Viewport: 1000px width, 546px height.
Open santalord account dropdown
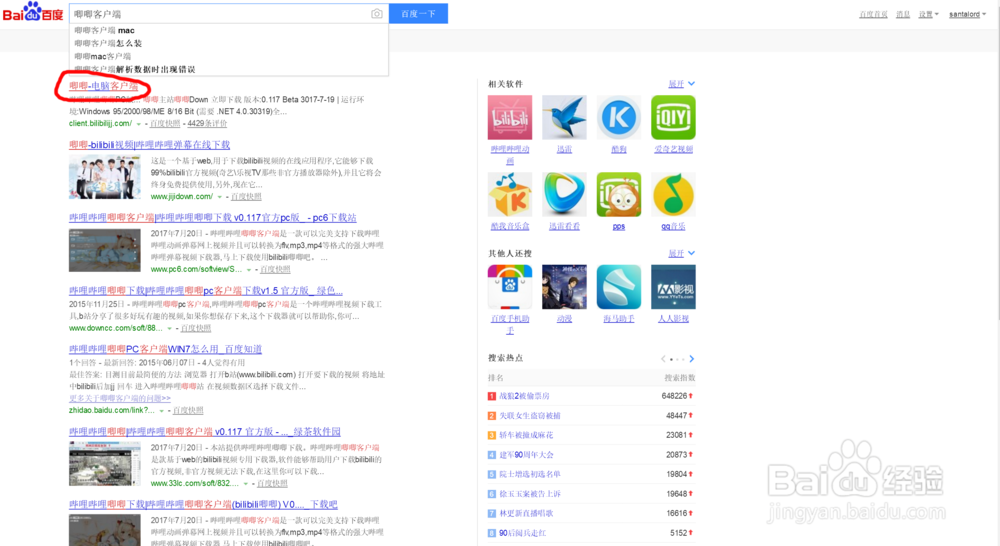(967, 14)
